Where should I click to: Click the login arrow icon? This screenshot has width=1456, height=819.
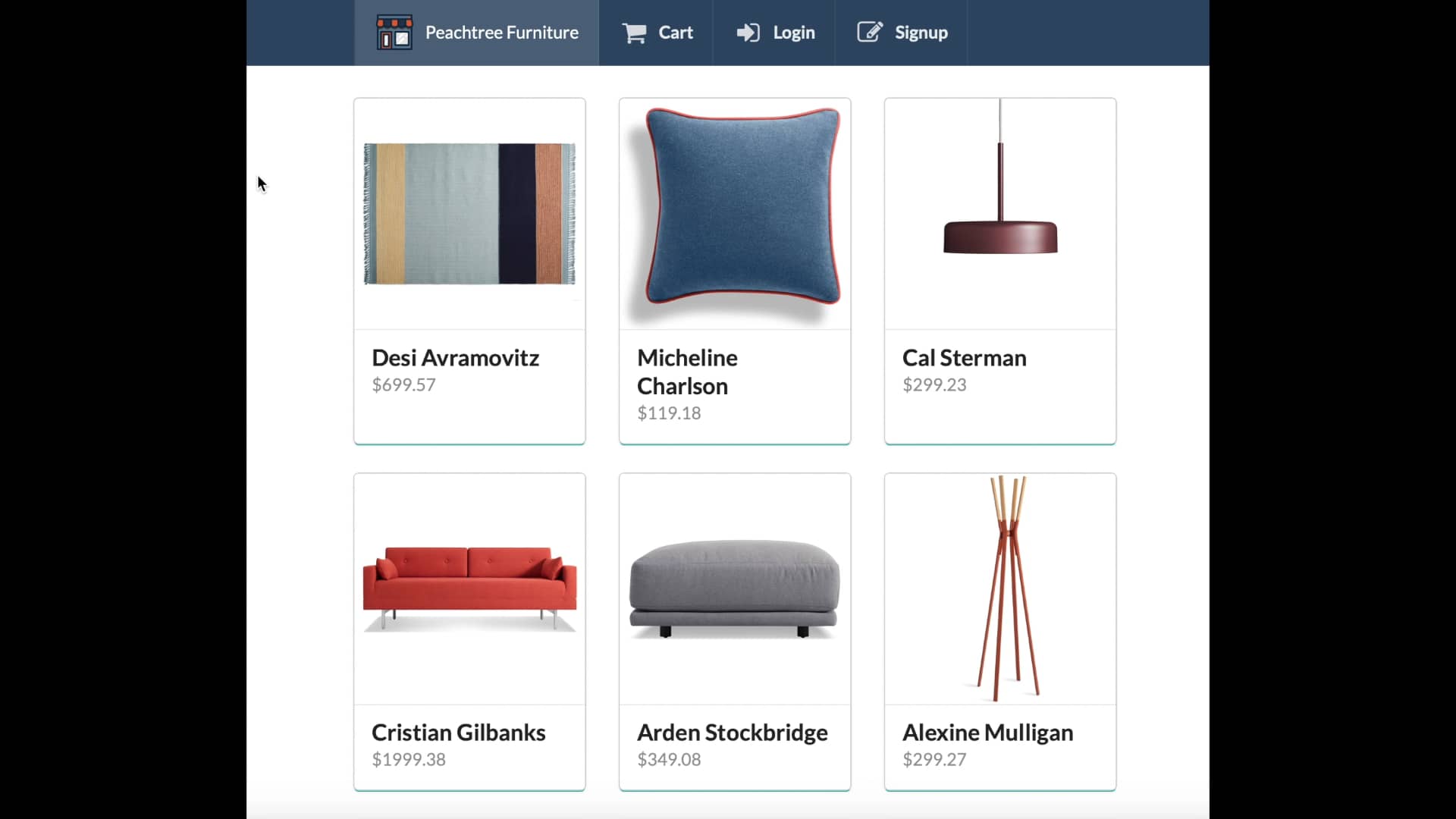coord(748,33)
